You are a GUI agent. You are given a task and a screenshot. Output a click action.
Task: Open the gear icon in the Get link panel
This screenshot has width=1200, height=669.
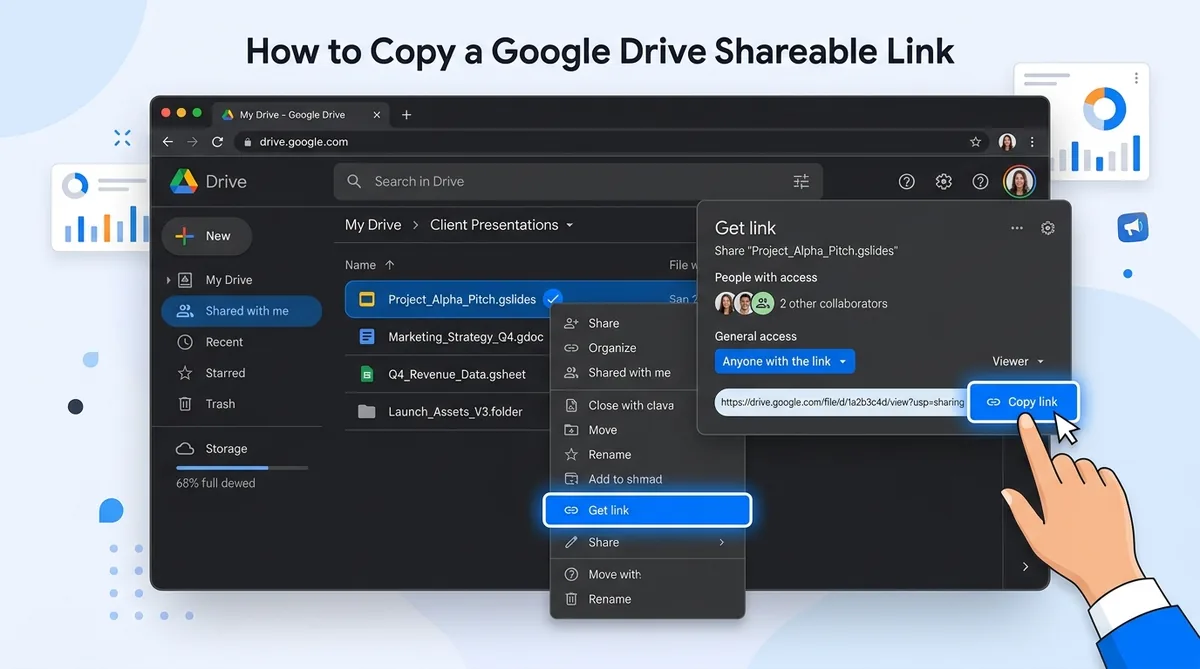tap(1048, 228)
